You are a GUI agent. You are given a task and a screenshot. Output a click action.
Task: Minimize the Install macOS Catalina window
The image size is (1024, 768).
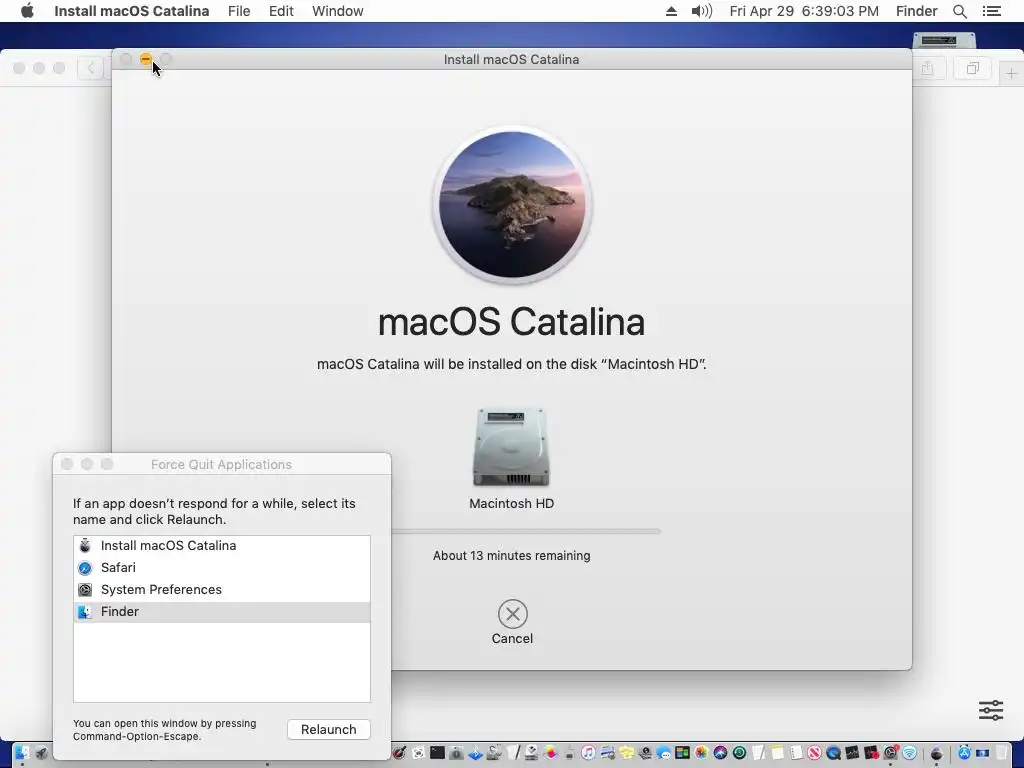(x=146, y=59)
